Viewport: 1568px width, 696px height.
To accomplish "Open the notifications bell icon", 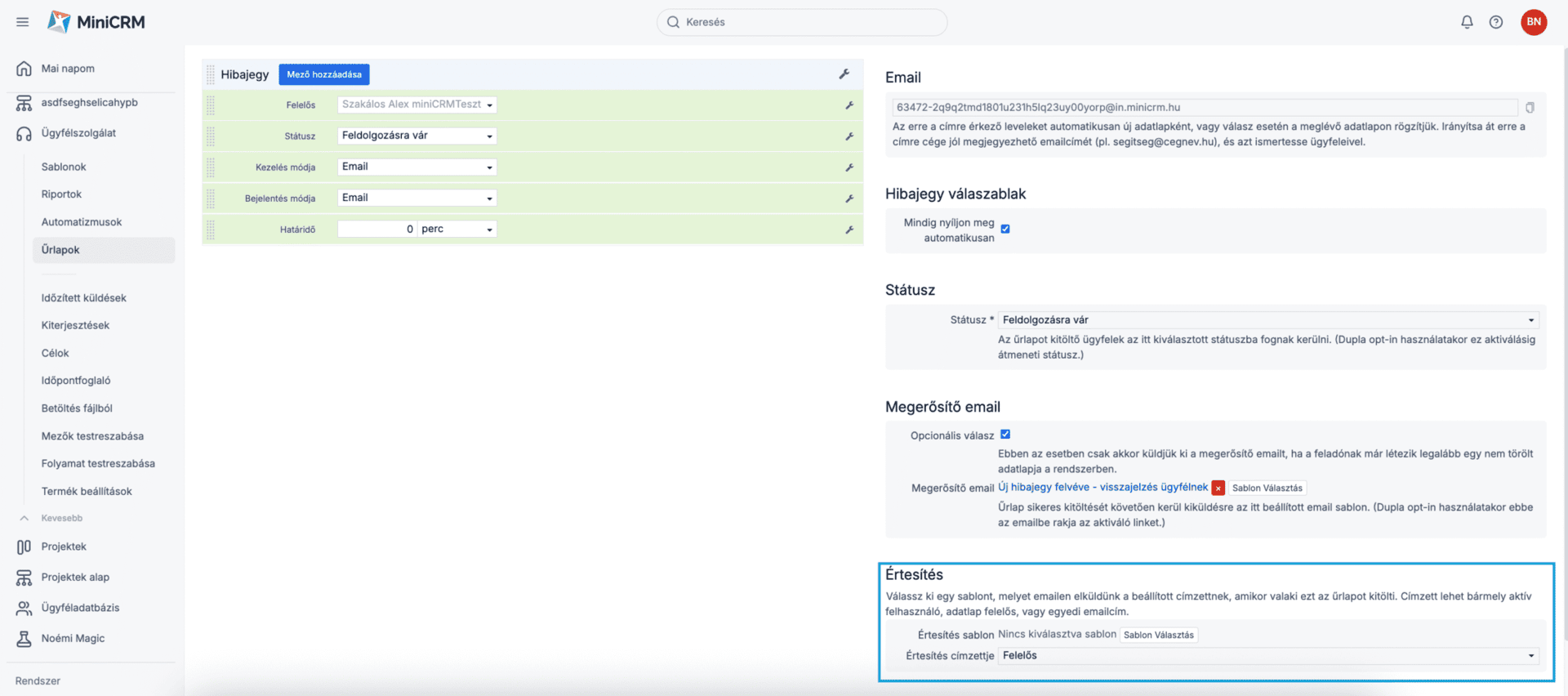I will pos(1467,22).
